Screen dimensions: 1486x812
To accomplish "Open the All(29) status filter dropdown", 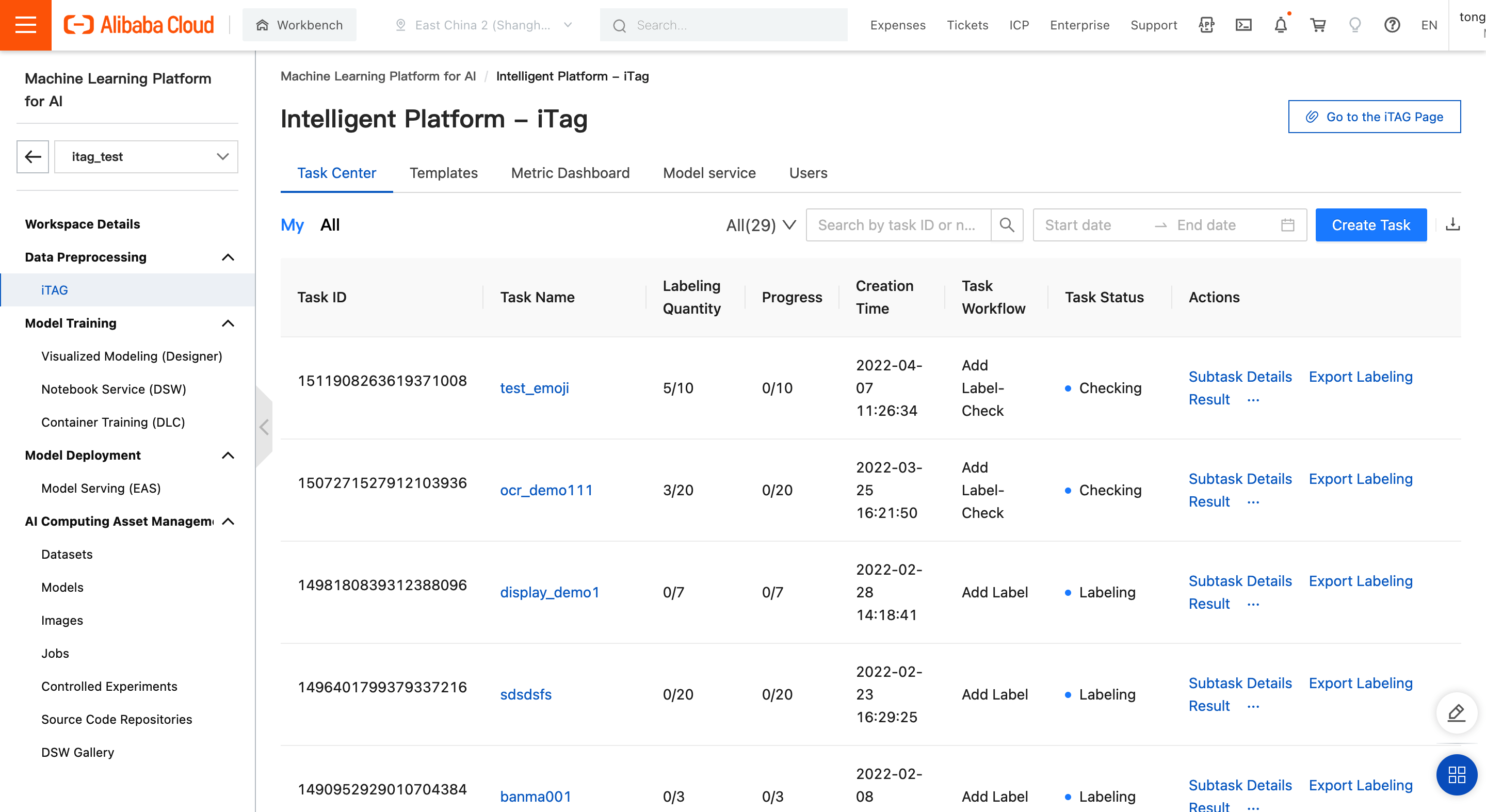I will 761,225.
